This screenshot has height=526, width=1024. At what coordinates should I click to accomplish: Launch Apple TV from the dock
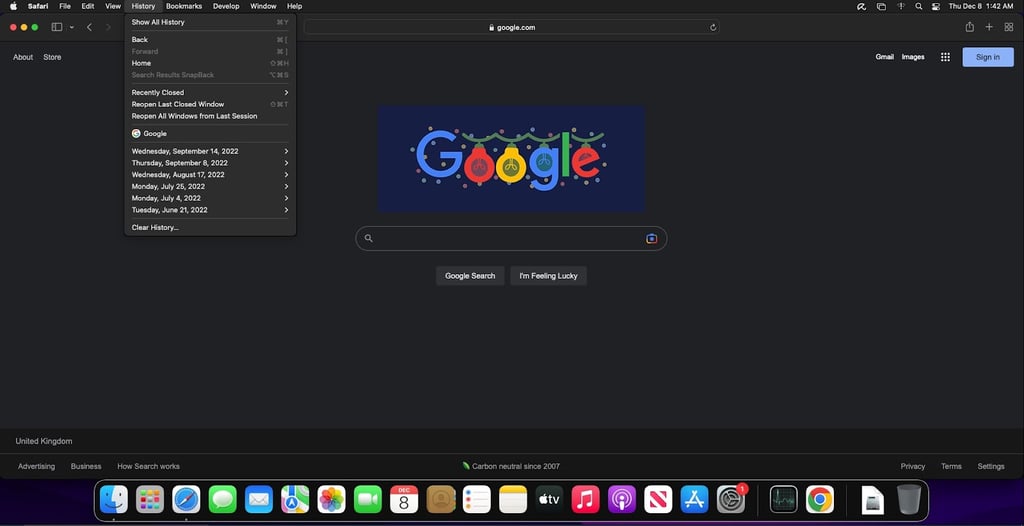pyautogui.click(x=549, y=500)
